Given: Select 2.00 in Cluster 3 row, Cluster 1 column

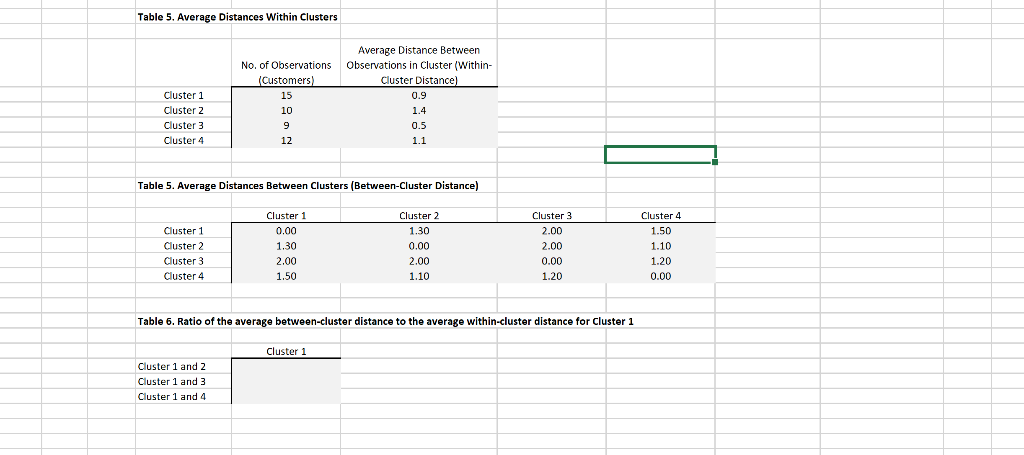Looking at the screenshot, I should pos(286,261).
